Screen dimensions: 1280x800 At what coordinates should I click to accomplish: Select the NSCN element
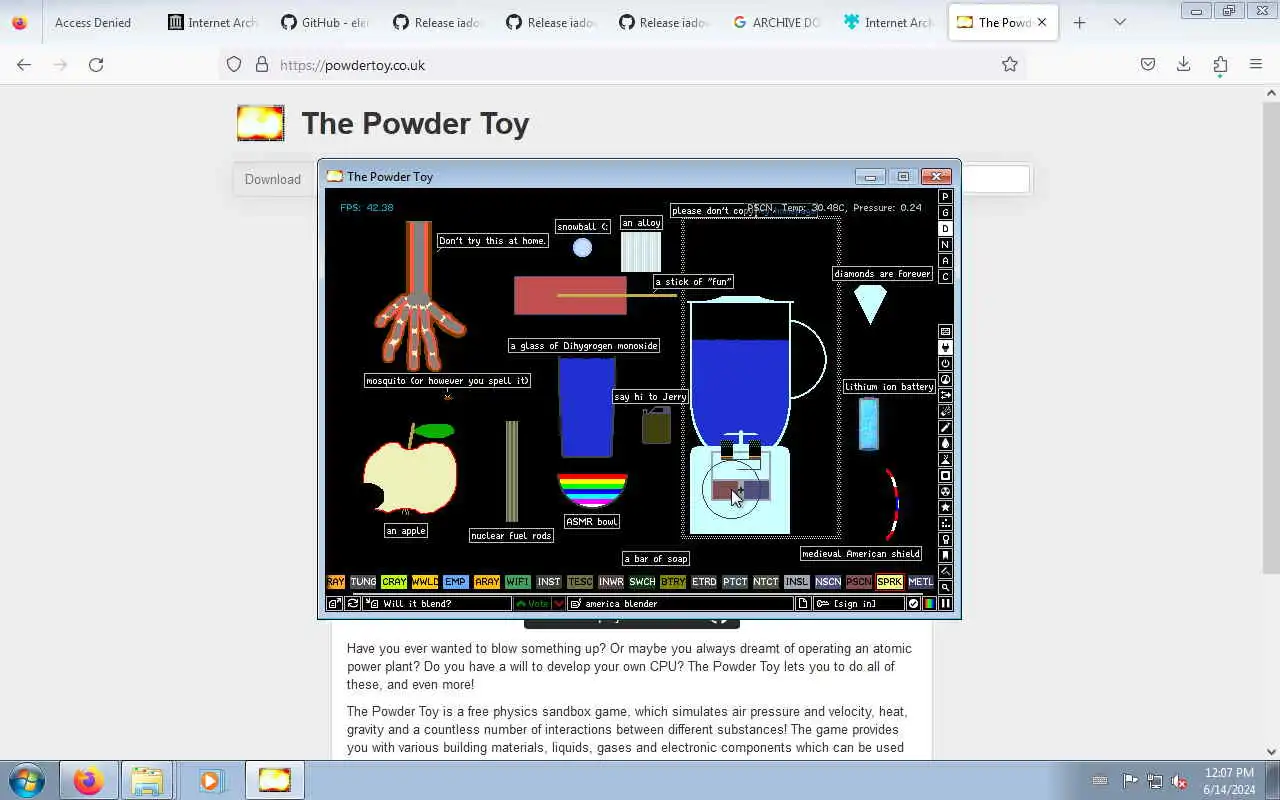pos(827,582)
